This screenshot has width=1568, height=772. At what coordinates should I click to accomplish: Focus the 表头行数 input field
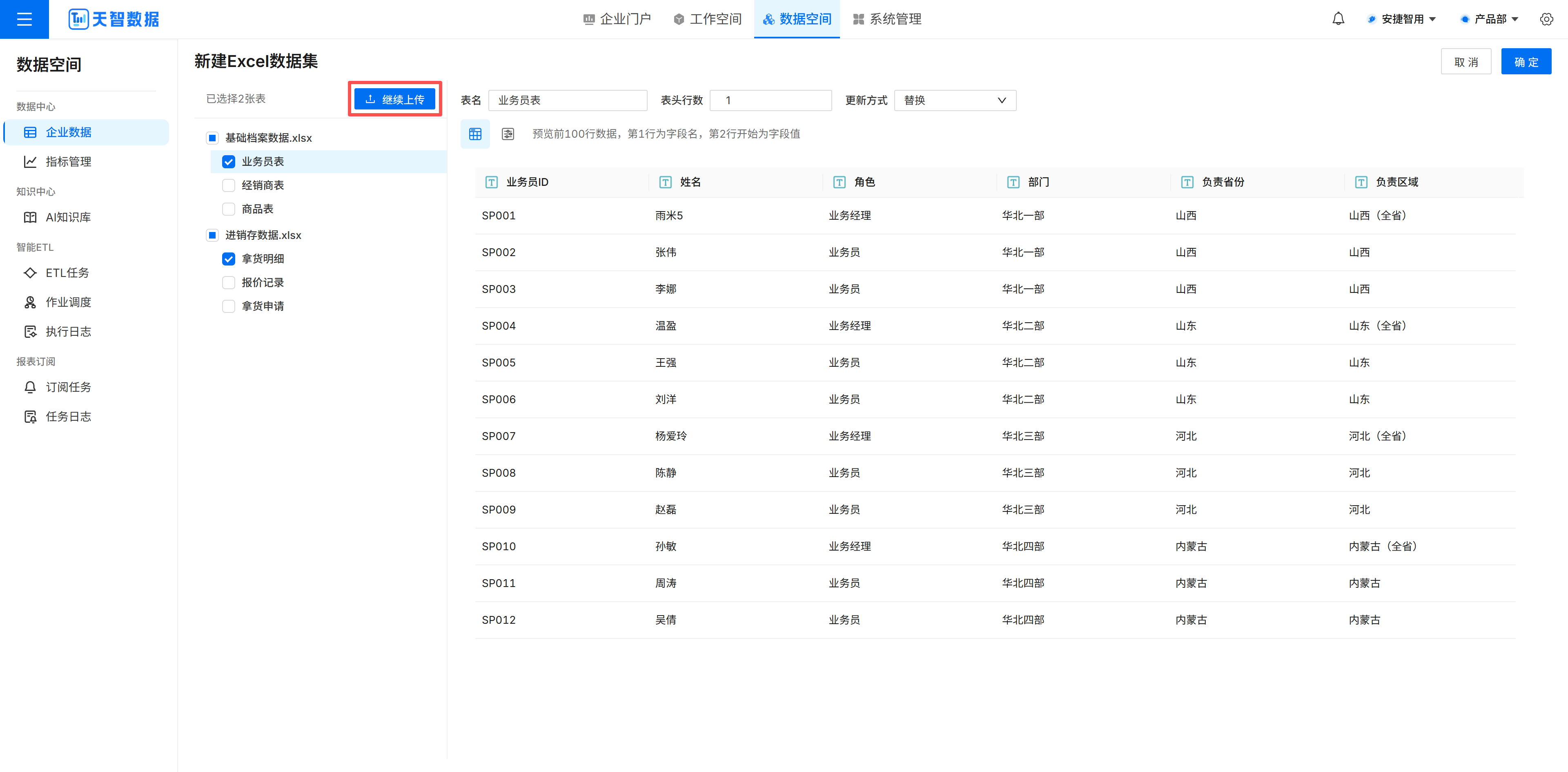[771, 100]
